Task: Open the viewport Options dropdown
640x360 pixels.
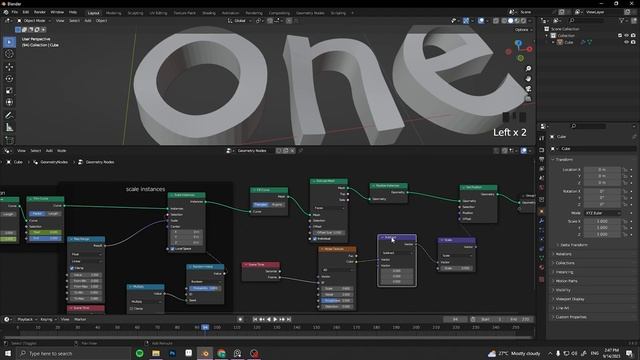Action: point(523,30)
